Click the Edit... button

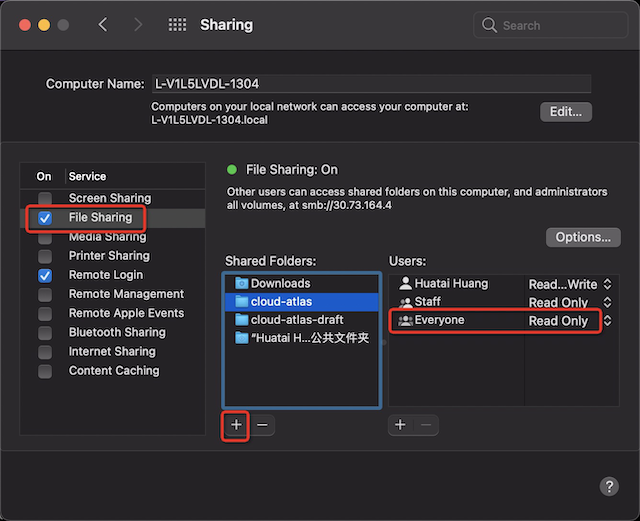(565, 112)
